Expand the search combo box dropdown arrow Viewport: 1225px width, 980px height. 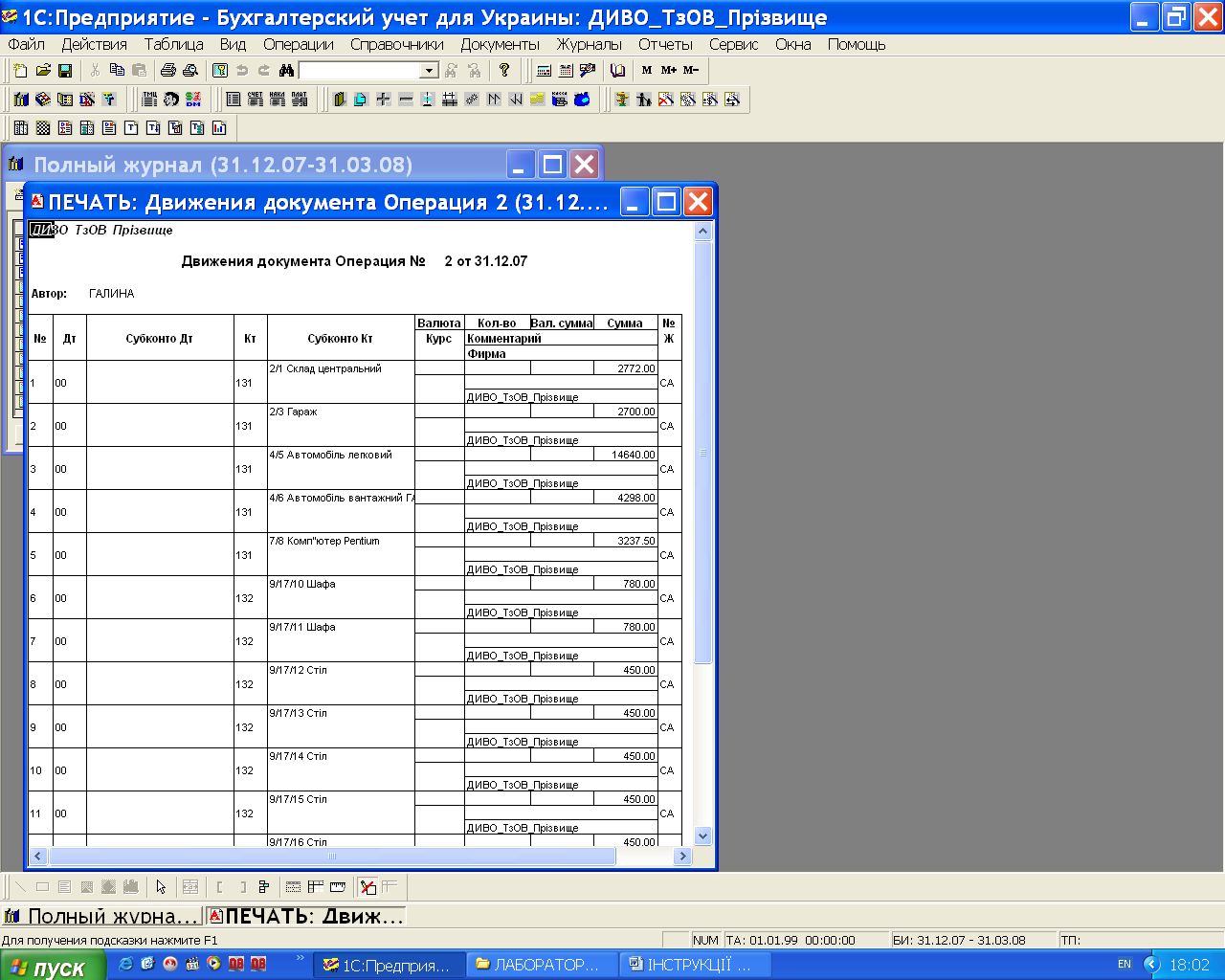pos(430,70)
